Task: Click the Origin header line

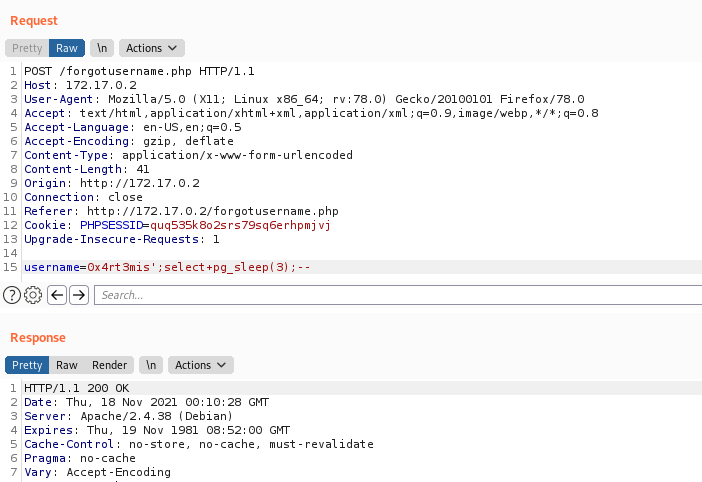Action: (112, 183)
